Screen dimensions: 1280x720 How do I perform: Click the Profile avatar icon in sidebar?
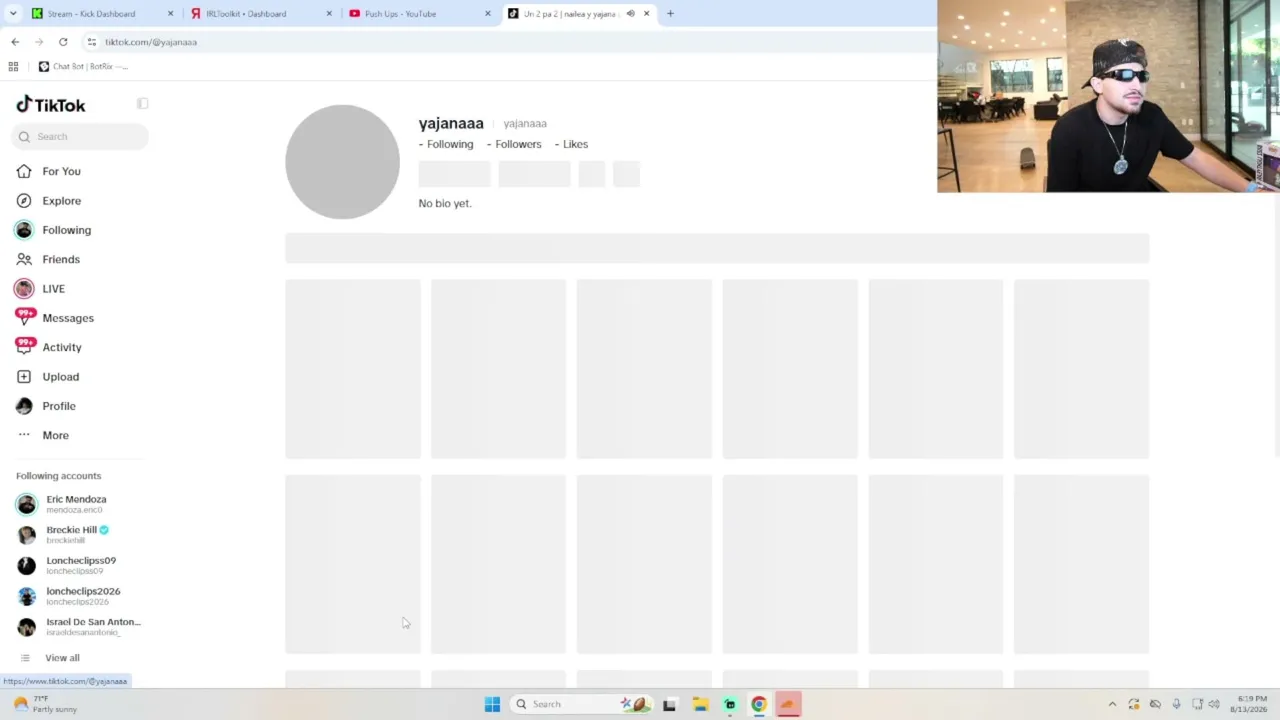tap(24, 406)
